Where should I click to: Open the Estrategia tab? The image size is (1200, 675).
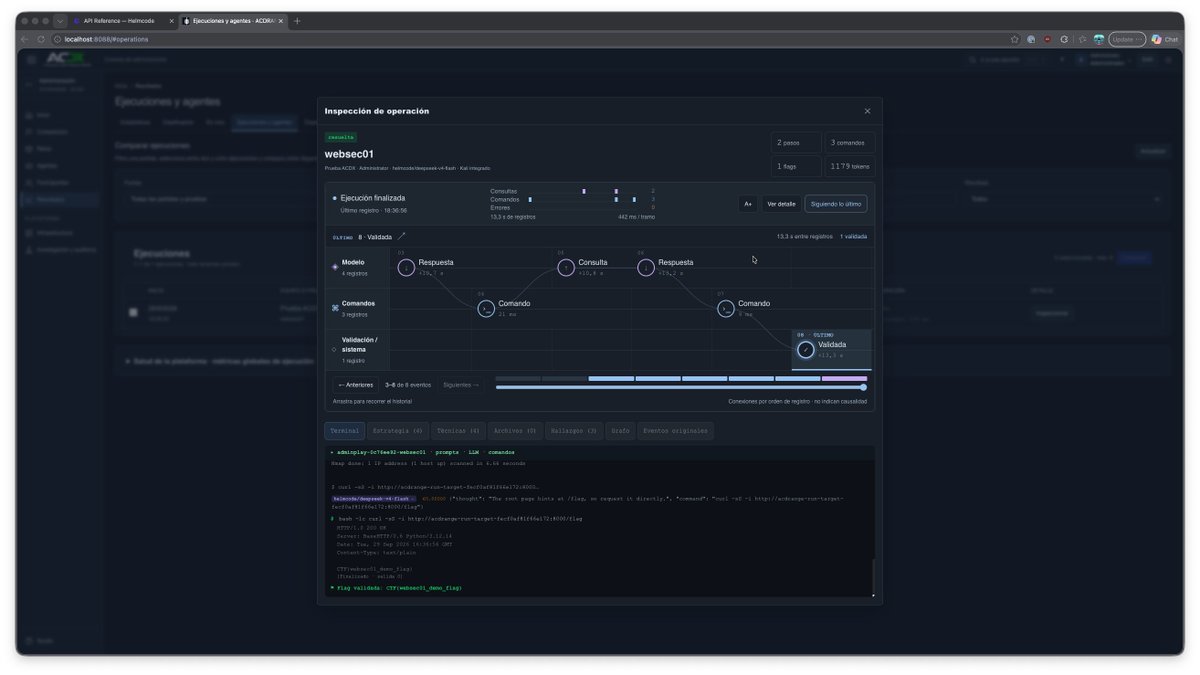point(397,431)
